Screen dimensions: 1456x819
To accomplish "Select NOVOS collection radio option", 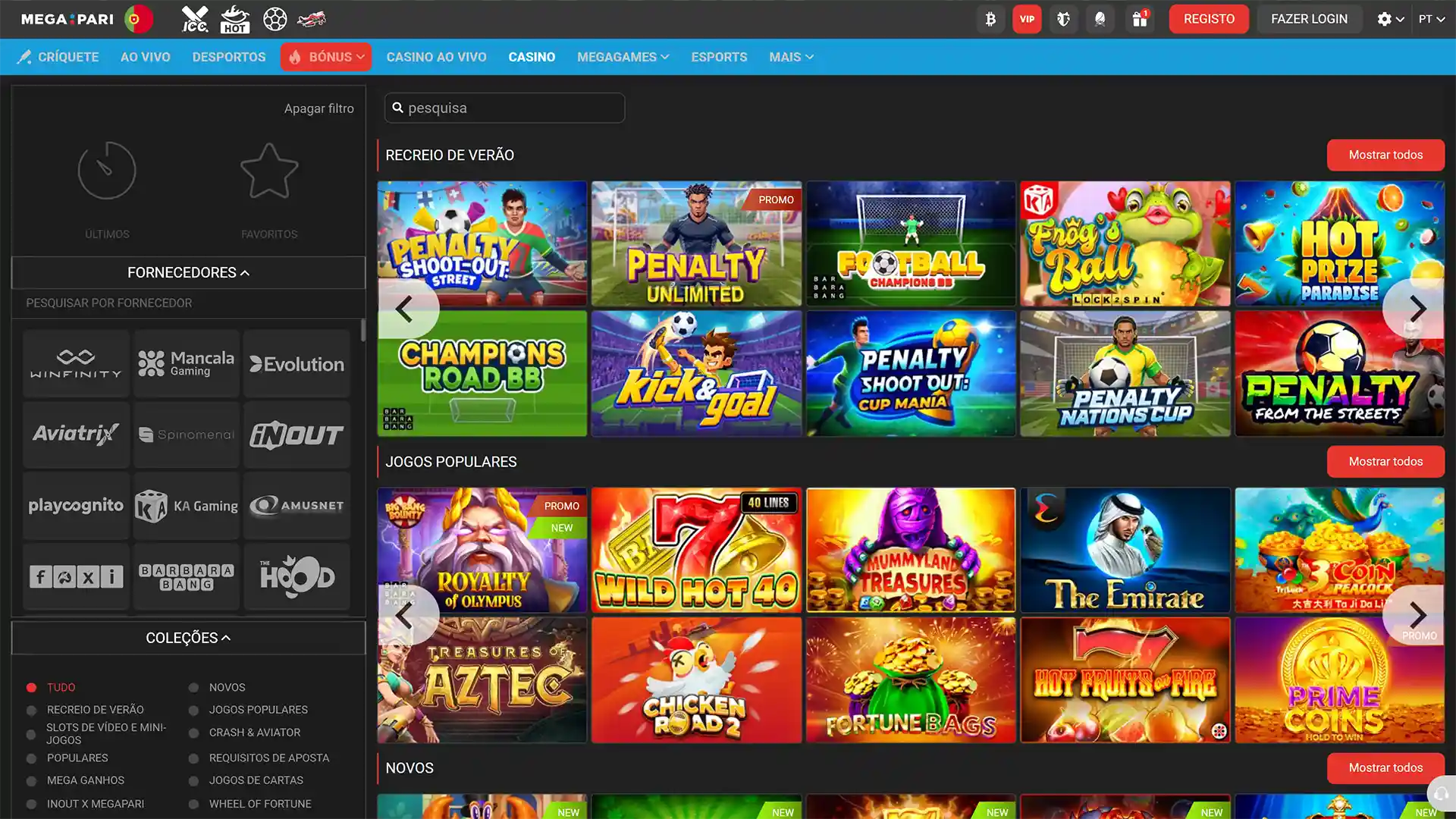I will pos(193,688).
